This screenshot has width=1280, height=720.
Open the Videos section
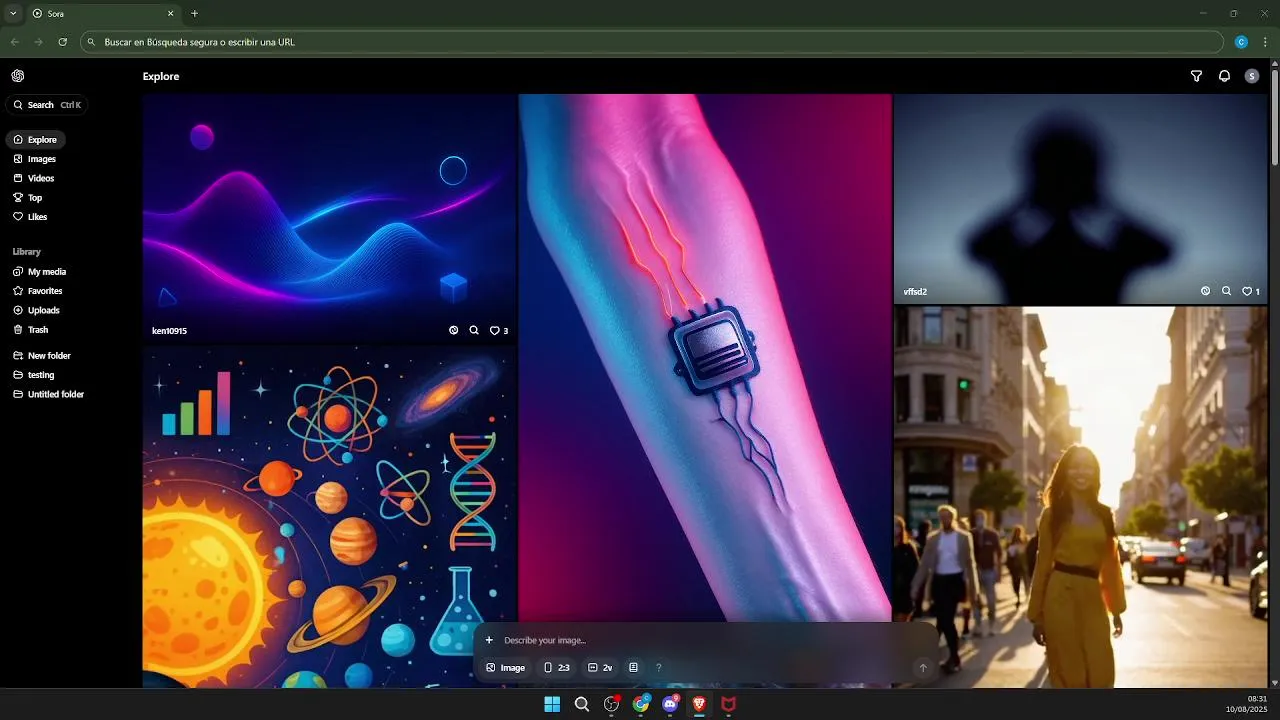pyautogui.click(x=34, y=178)
